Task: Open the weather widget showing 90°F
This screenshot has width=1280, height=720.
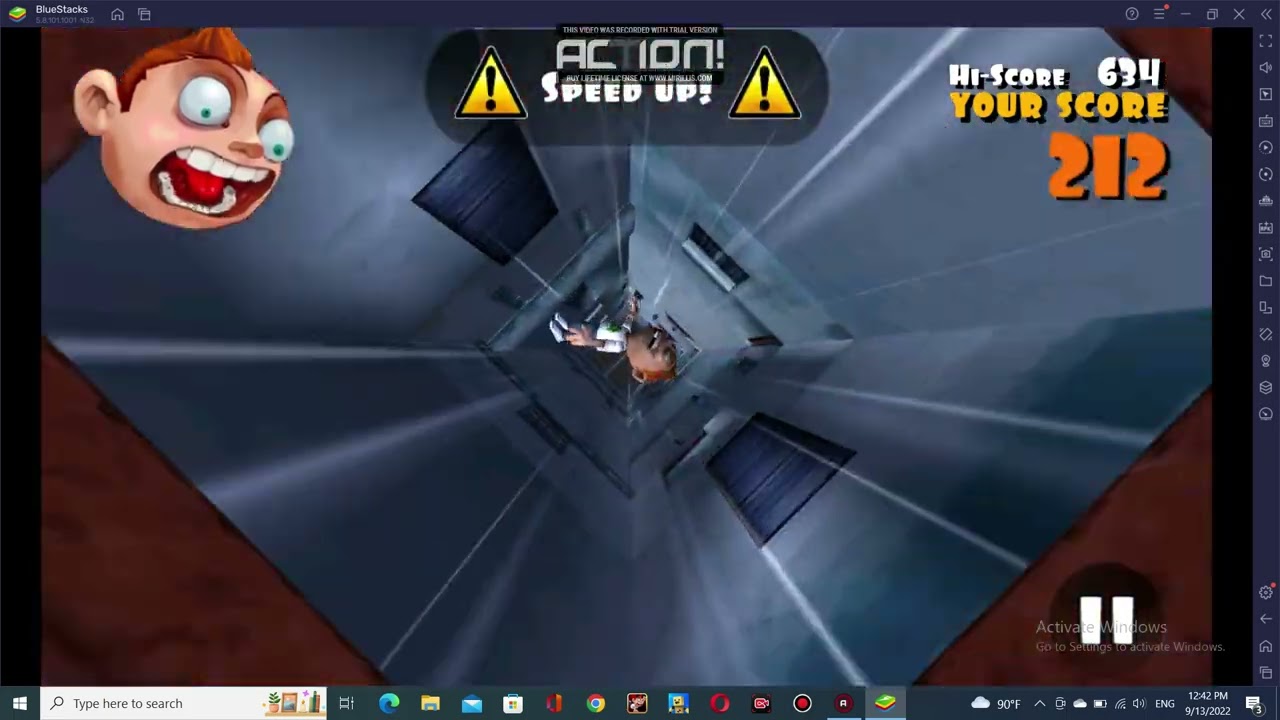Action: tap(996, 703)
